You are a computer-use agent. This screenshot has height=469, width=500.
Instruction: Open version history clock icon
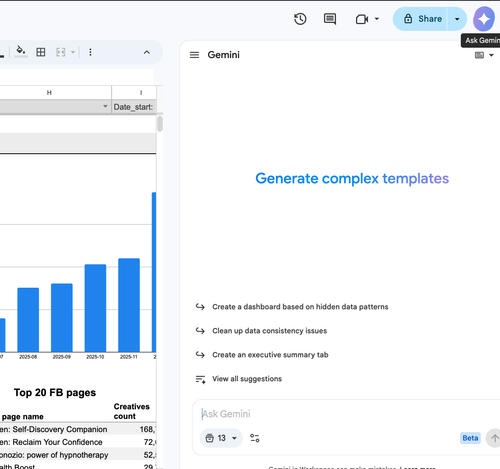(300, 19)
